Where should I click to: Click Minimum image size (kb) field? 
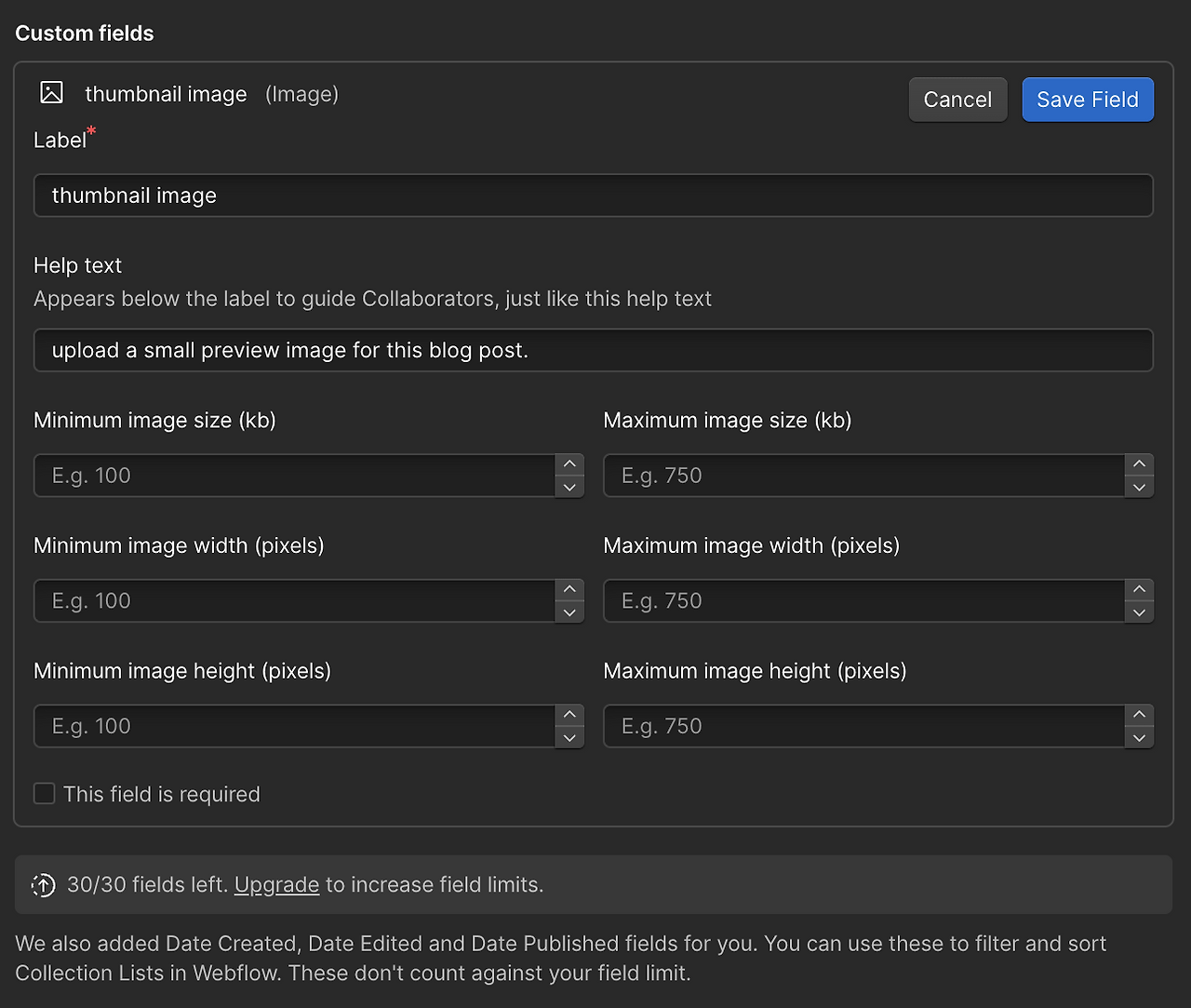coord(294,476)
